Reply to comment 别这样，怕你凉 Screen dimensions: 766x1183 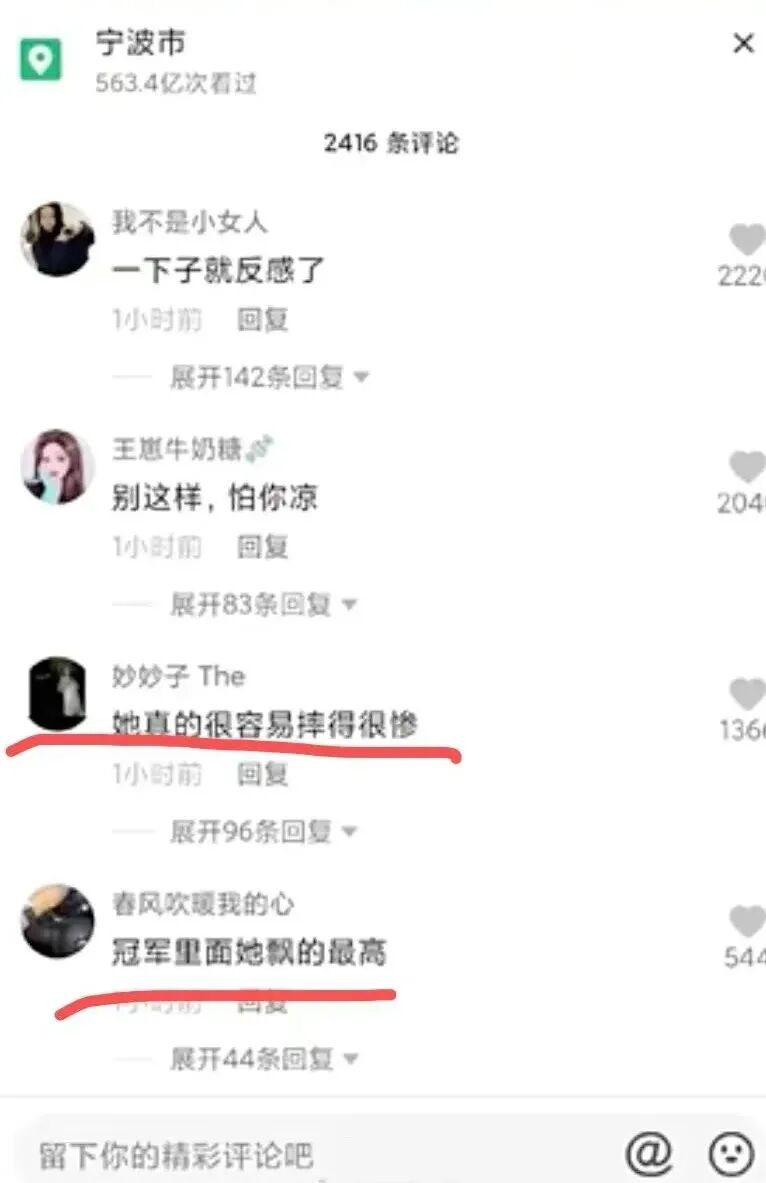[263, 546]
